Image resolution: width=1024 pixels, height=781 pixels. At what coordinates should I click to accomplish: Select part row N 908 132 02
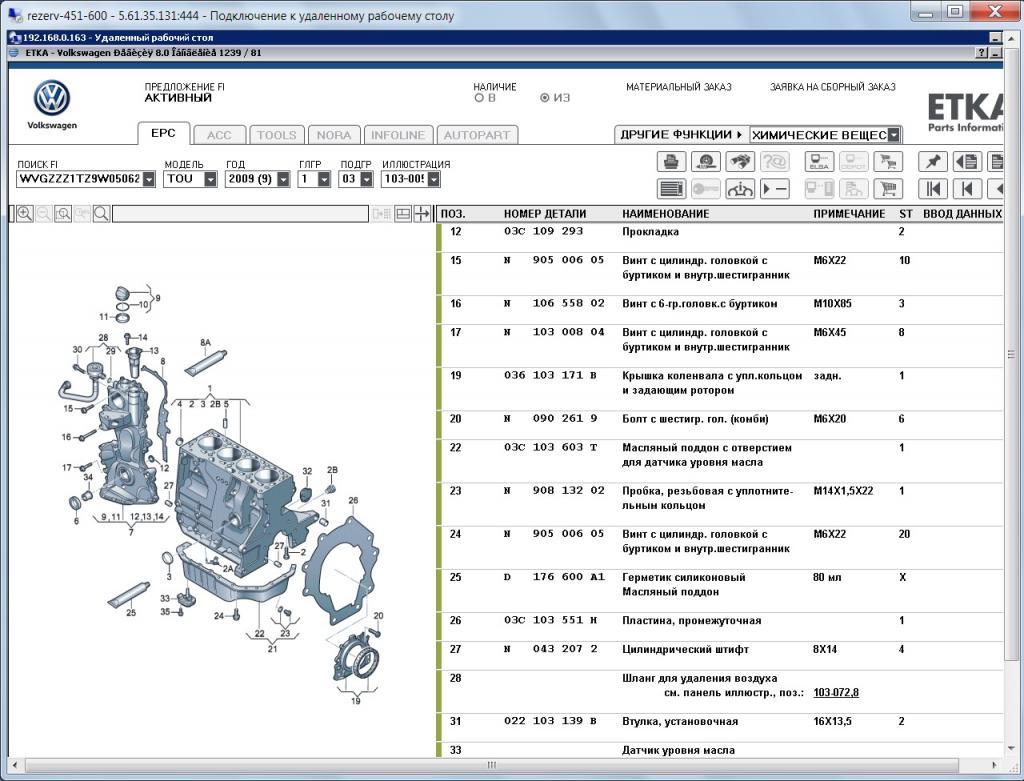pyautogui.click(x=722, y=498)
